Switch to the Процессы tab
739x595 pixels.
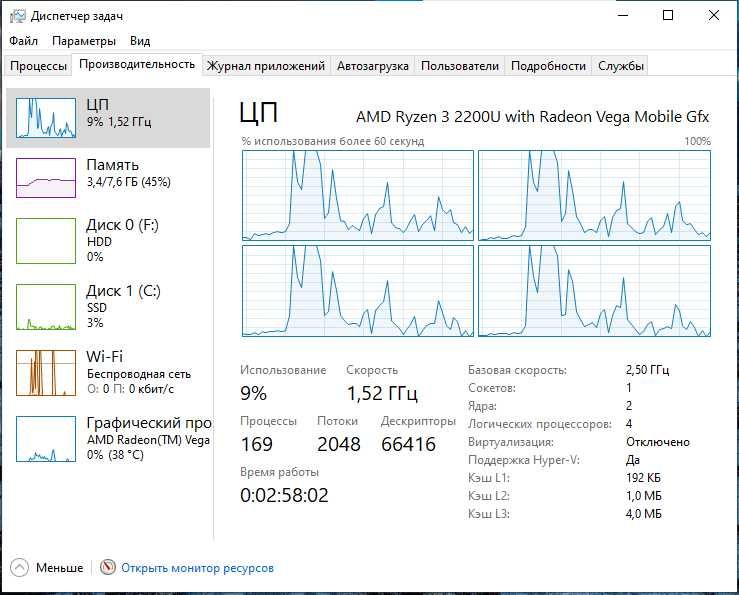pyautogui.click(x=38, y=66)
